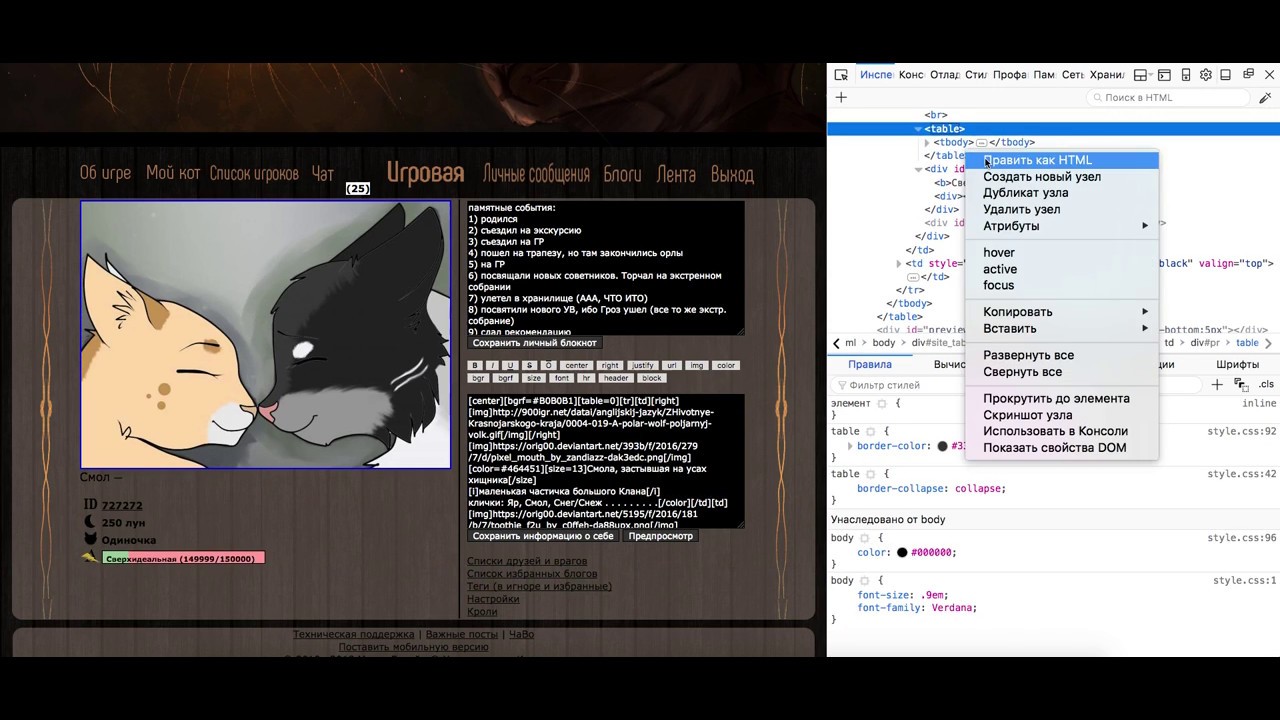Image resolution: width=1280 pixels, height=720 pixels.
Task: Click 'Сохранить личный блокнот' button
Action: point(535,343)
